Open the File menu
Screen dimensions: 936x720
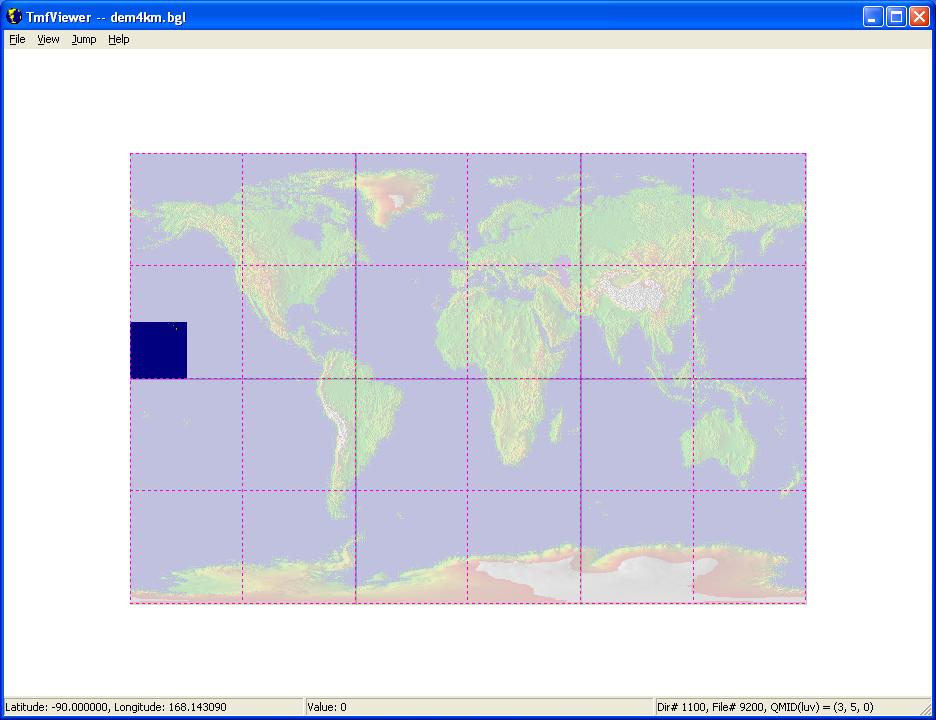pyautogui.click(x=17, y=39)
